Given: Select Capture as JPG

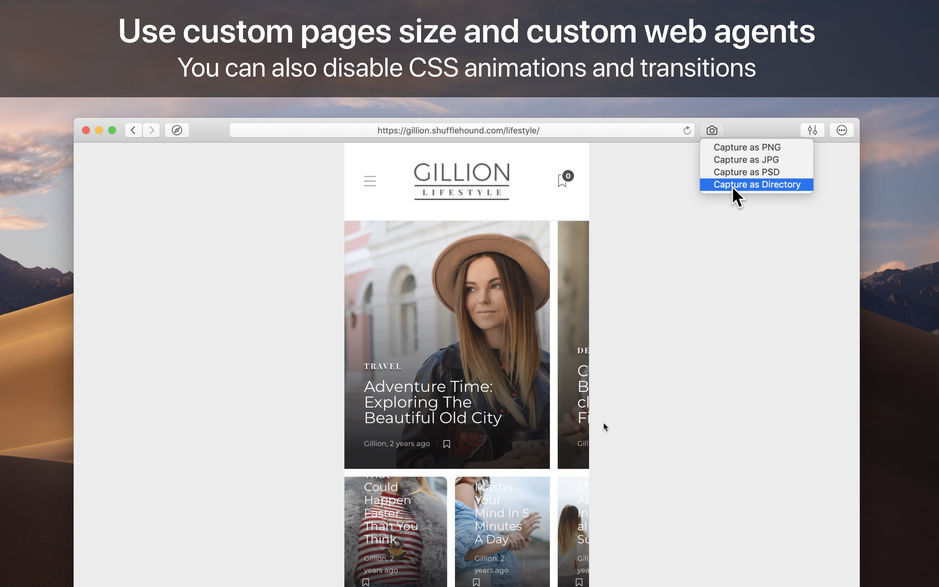Looking at the screenshot, I should coord(742,159).
